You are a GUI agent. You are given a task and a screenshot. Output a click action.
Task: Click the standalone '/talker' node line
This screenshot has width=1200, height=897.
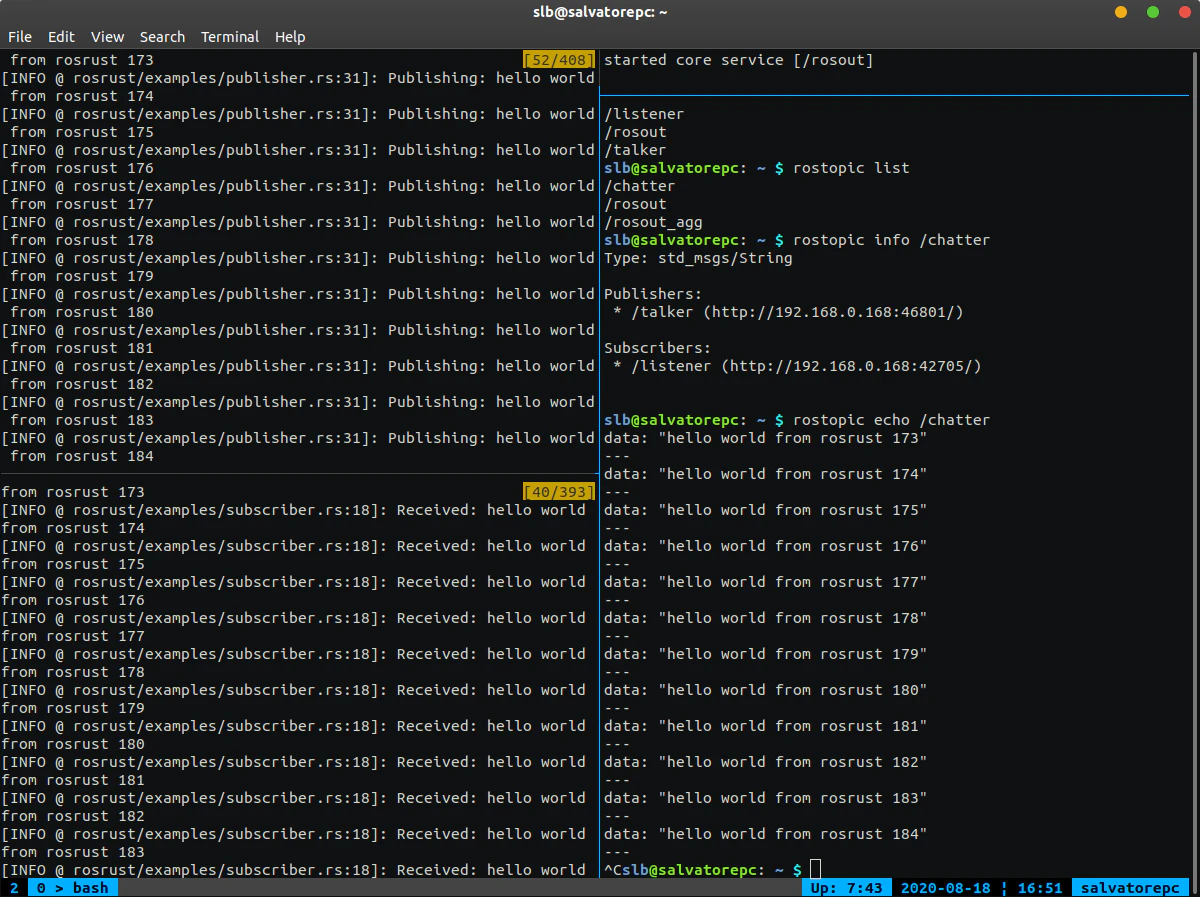click(635, 150)
